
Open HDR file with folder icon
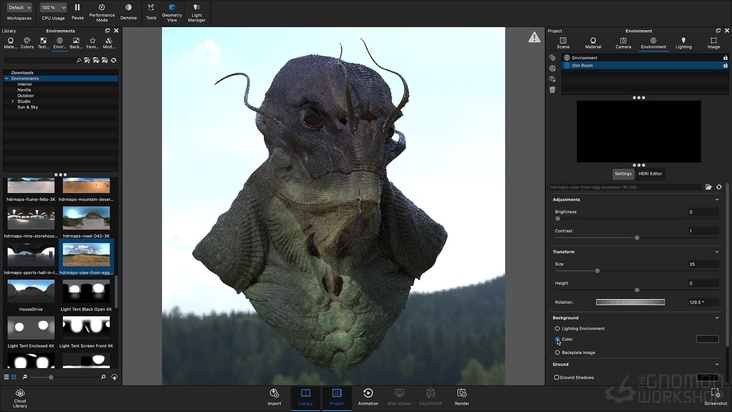(708, 187)
